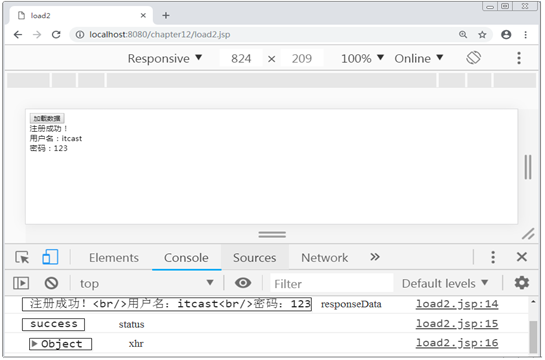Open Chrome three-dot menu
This screenshot has width=545, height=360.
[x=526, y=34]
